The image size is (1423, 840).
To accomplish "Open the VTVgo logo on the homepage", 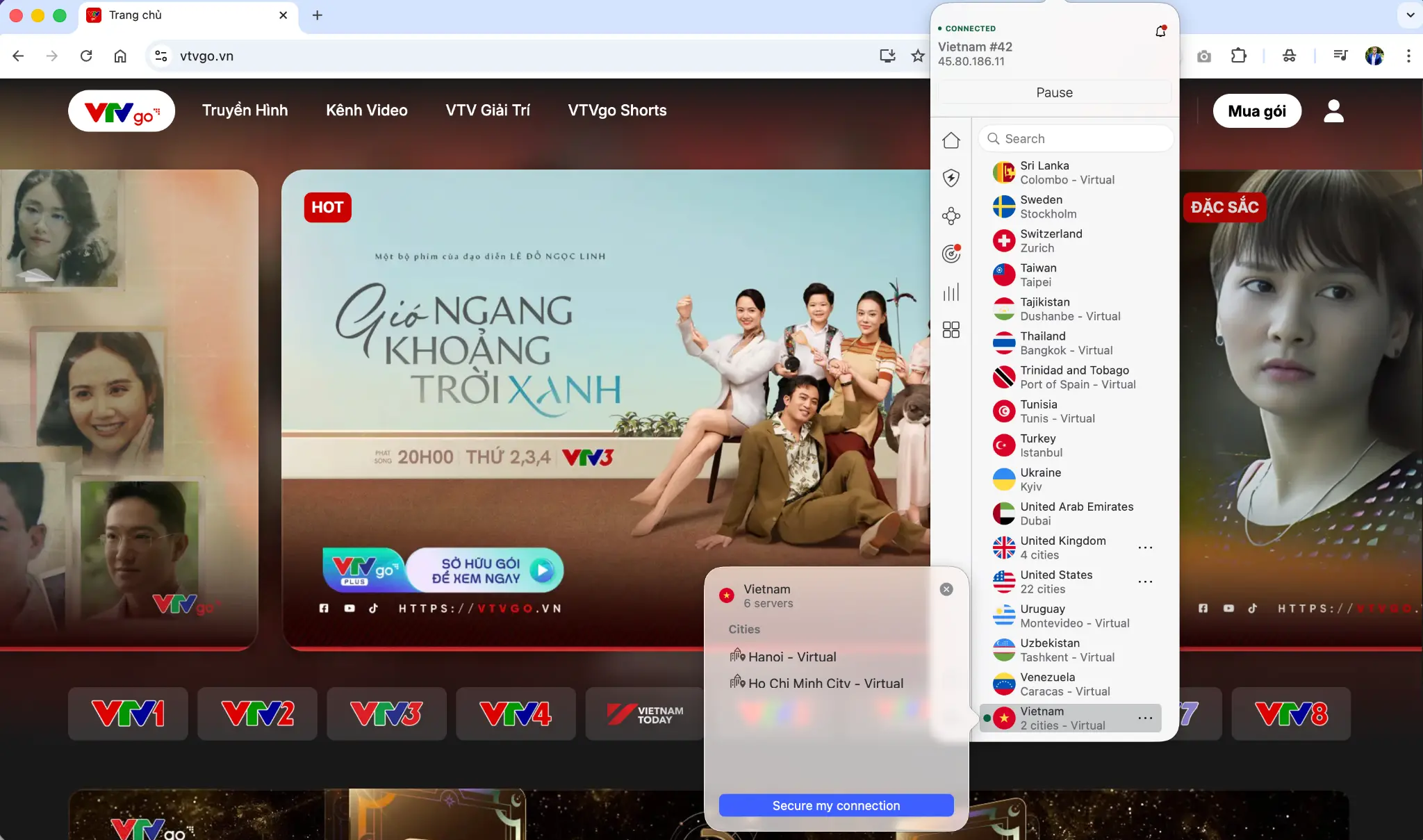I will click(x=122, y=110).
